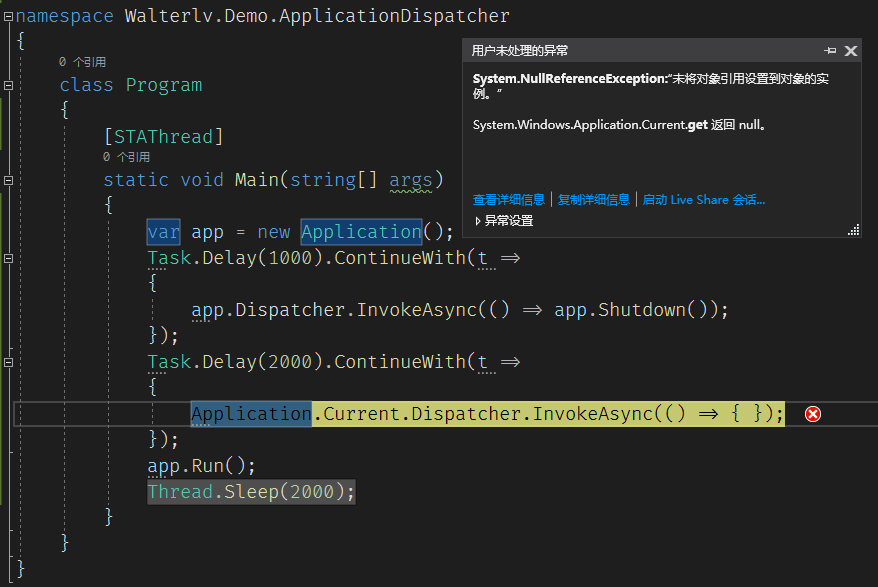Screen dimensions: 878x587
Task: Click the 复制详细信息 link
Action: tap(593, 200)
